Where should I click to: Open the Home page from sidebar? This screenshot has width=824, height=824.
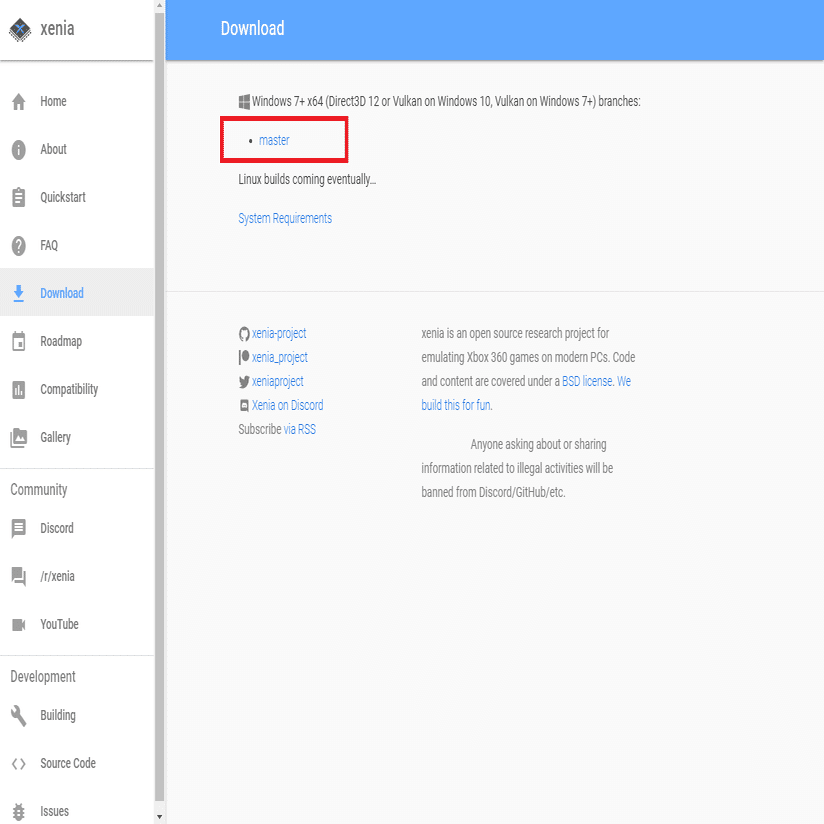coord(77,101)
